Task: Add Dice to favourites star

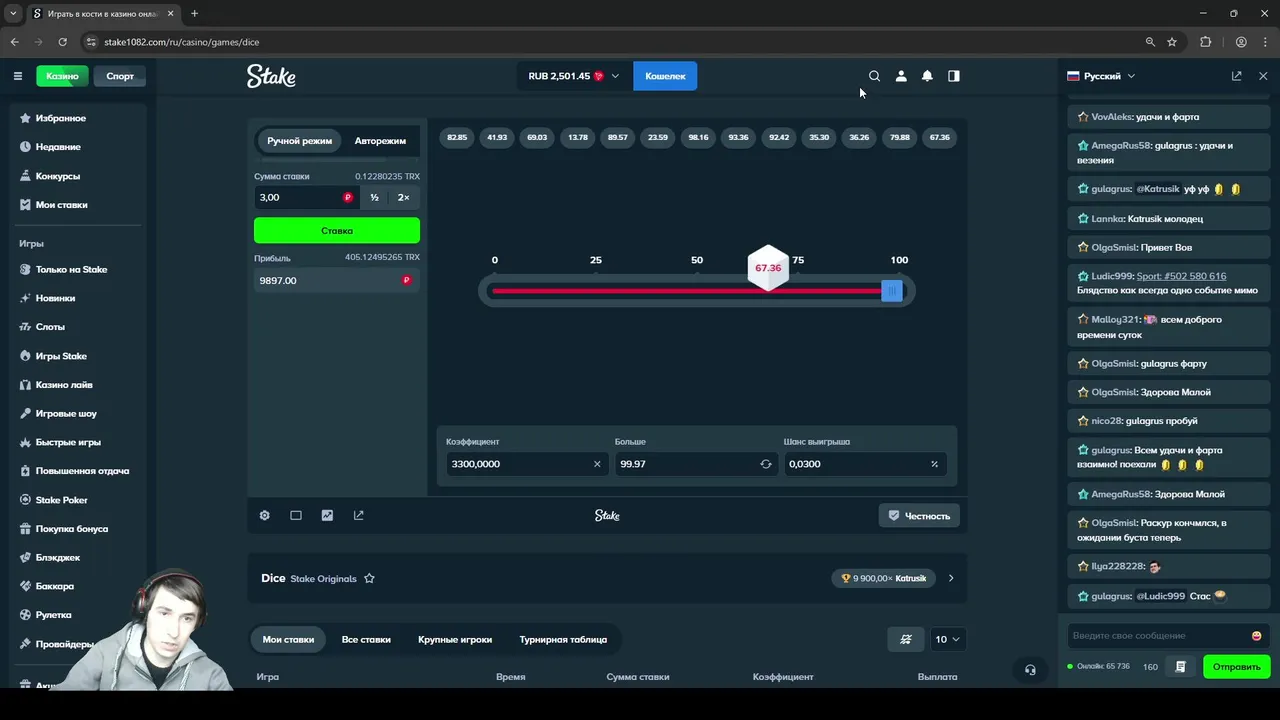Action: tap(369, 578)
